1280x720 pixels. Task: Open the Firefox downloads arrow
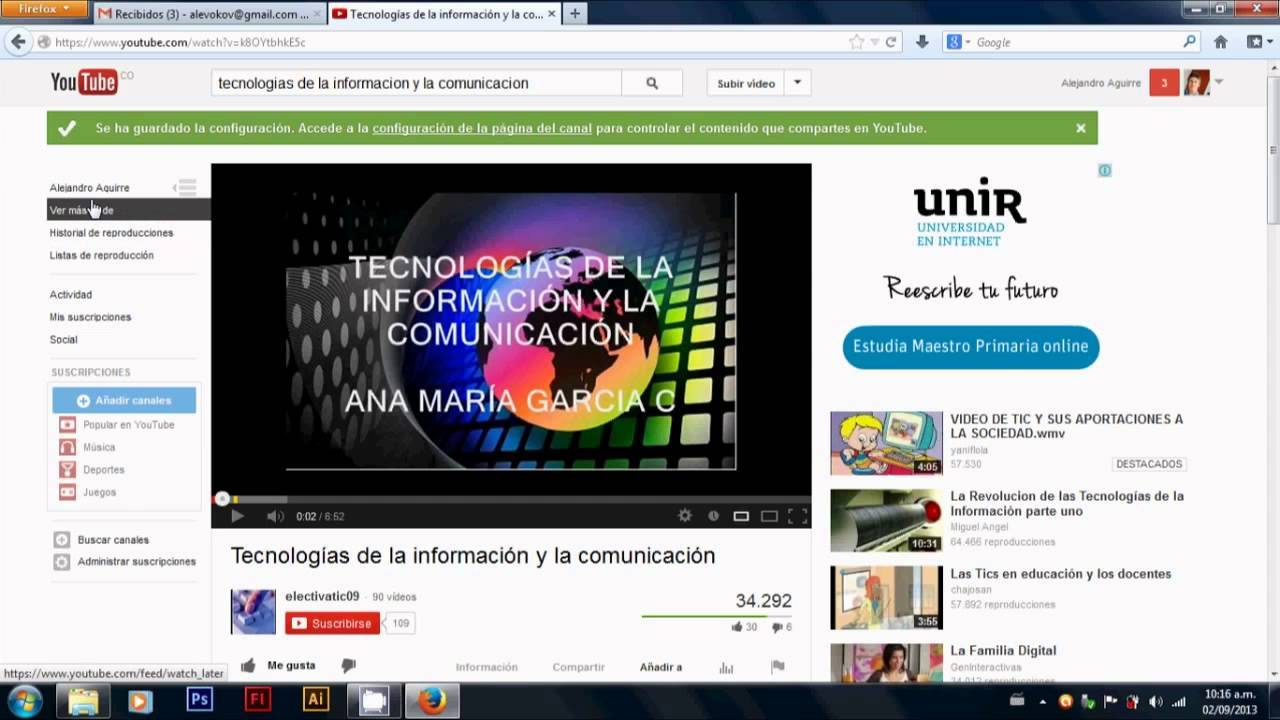[x=922, y=42]
